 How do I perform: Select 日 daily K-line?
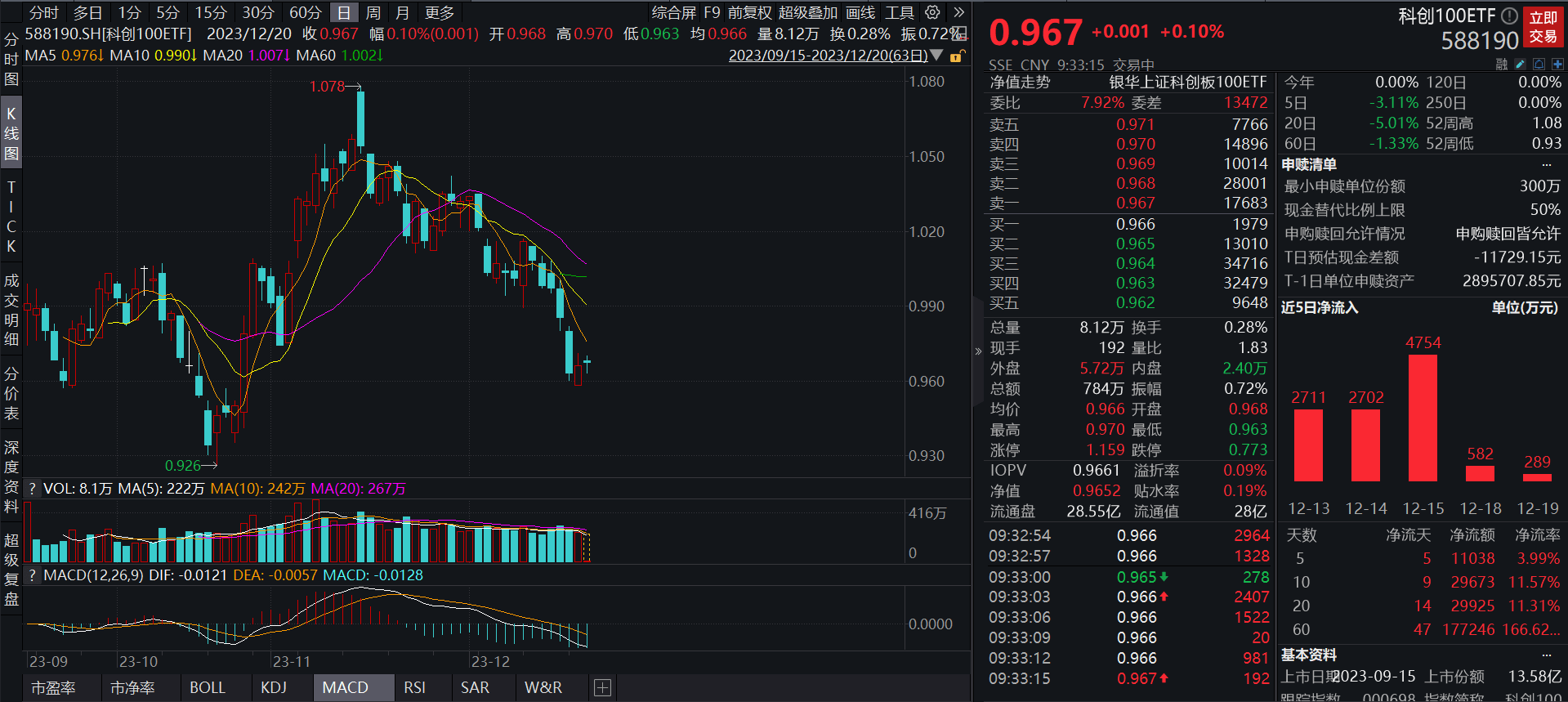tap(344, 12)
